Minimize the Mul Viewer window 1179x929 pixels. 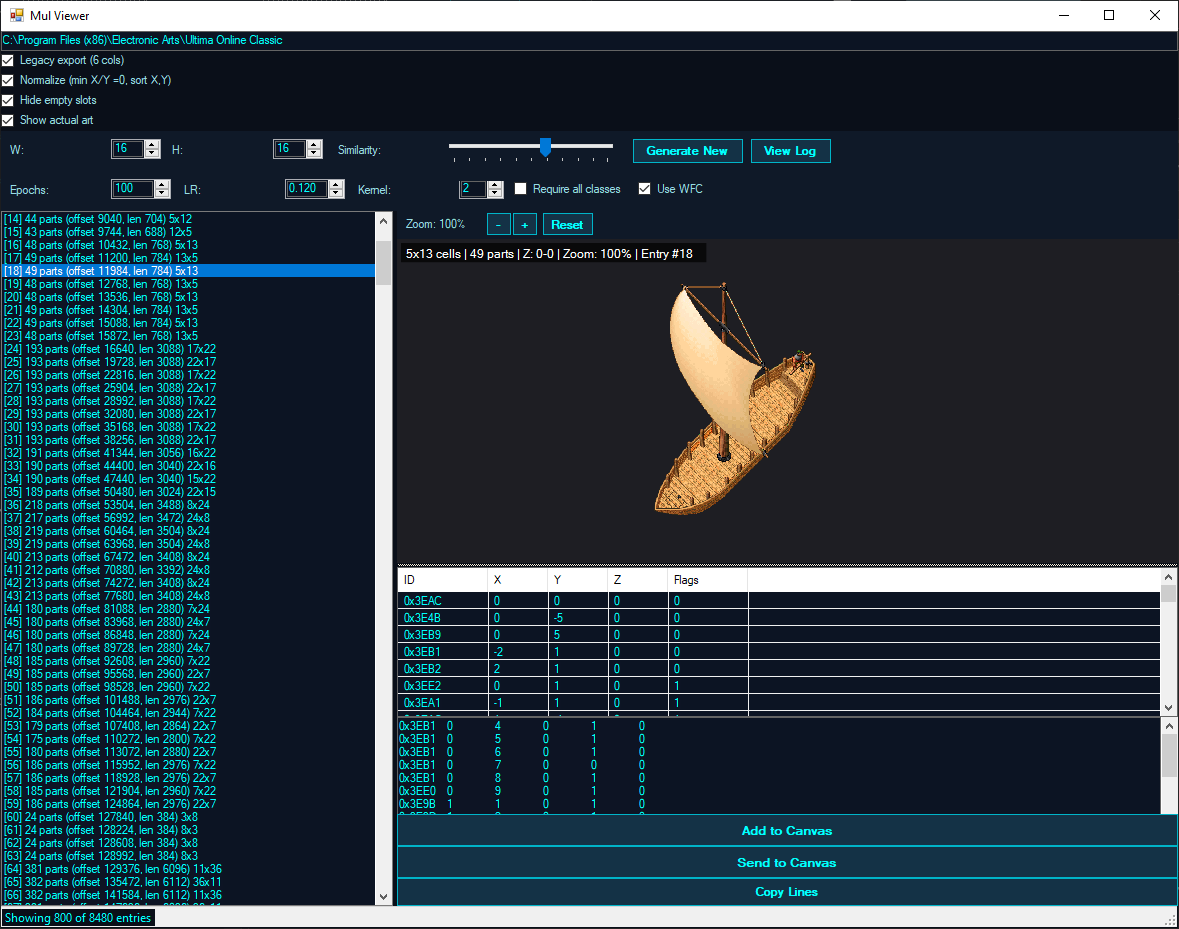point(1064,15)
